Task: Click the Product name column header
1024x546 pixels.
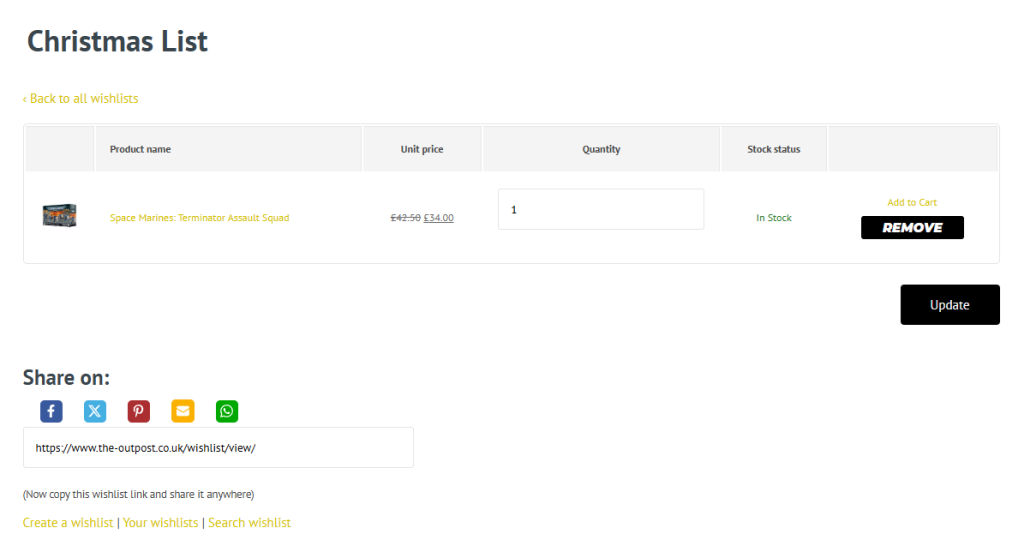Action: (x=140, y=149)
